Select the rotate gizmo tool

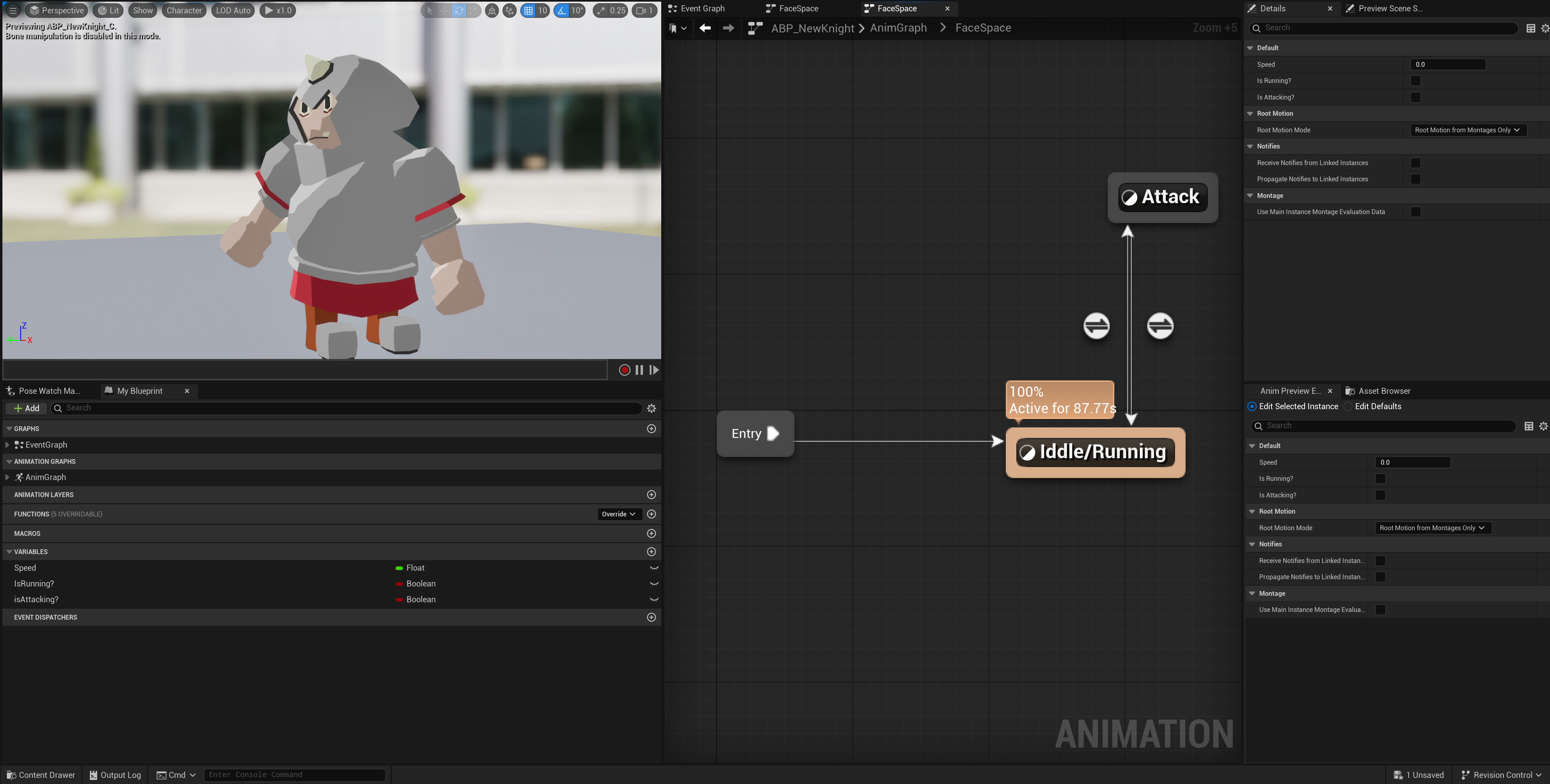tap(458, 10)
